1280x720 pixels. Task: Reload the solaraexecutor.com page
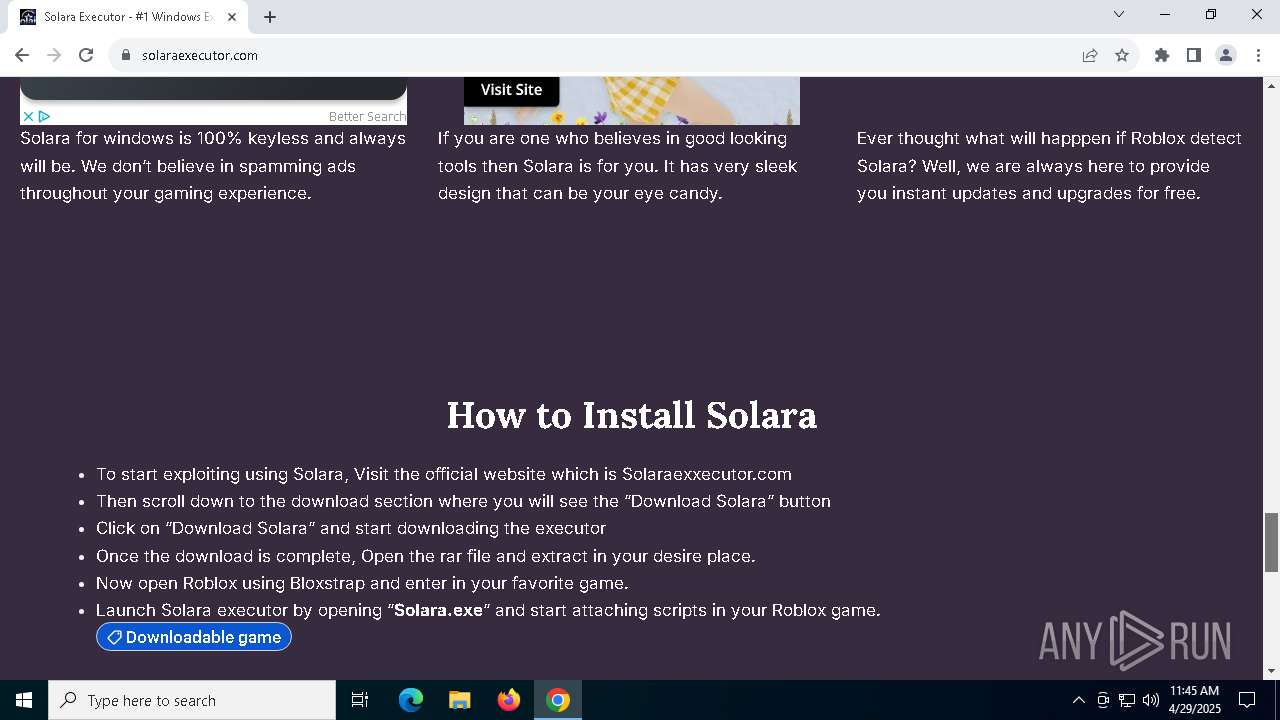click(x=86, y=55)
